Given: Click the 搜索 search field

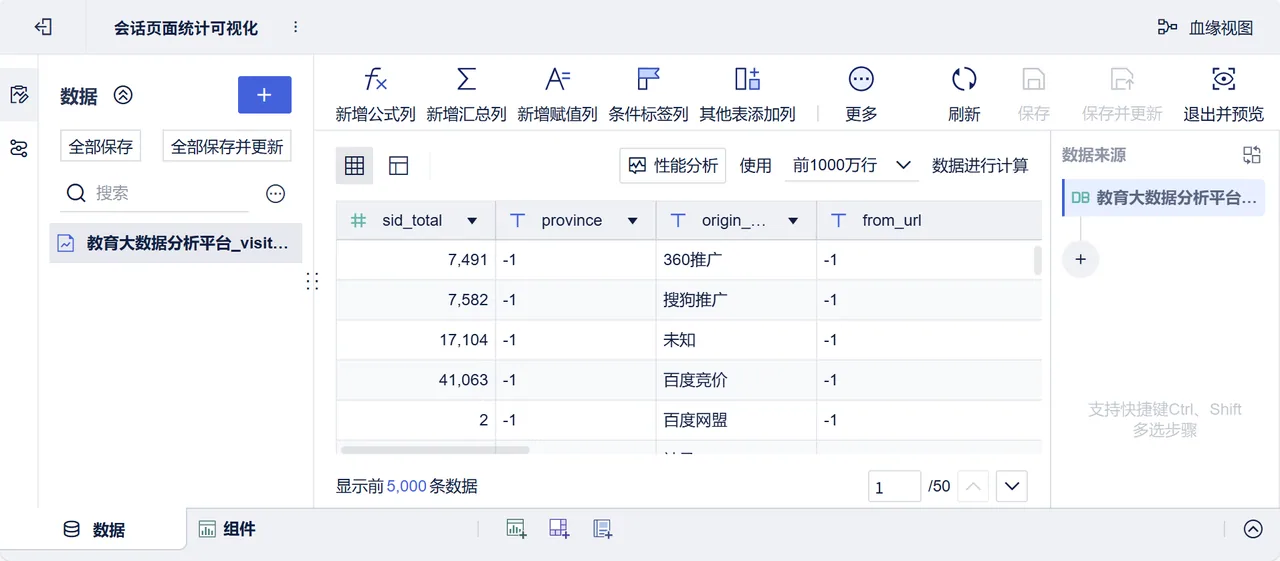Looking at the screenshot, I should coord(155,193).
